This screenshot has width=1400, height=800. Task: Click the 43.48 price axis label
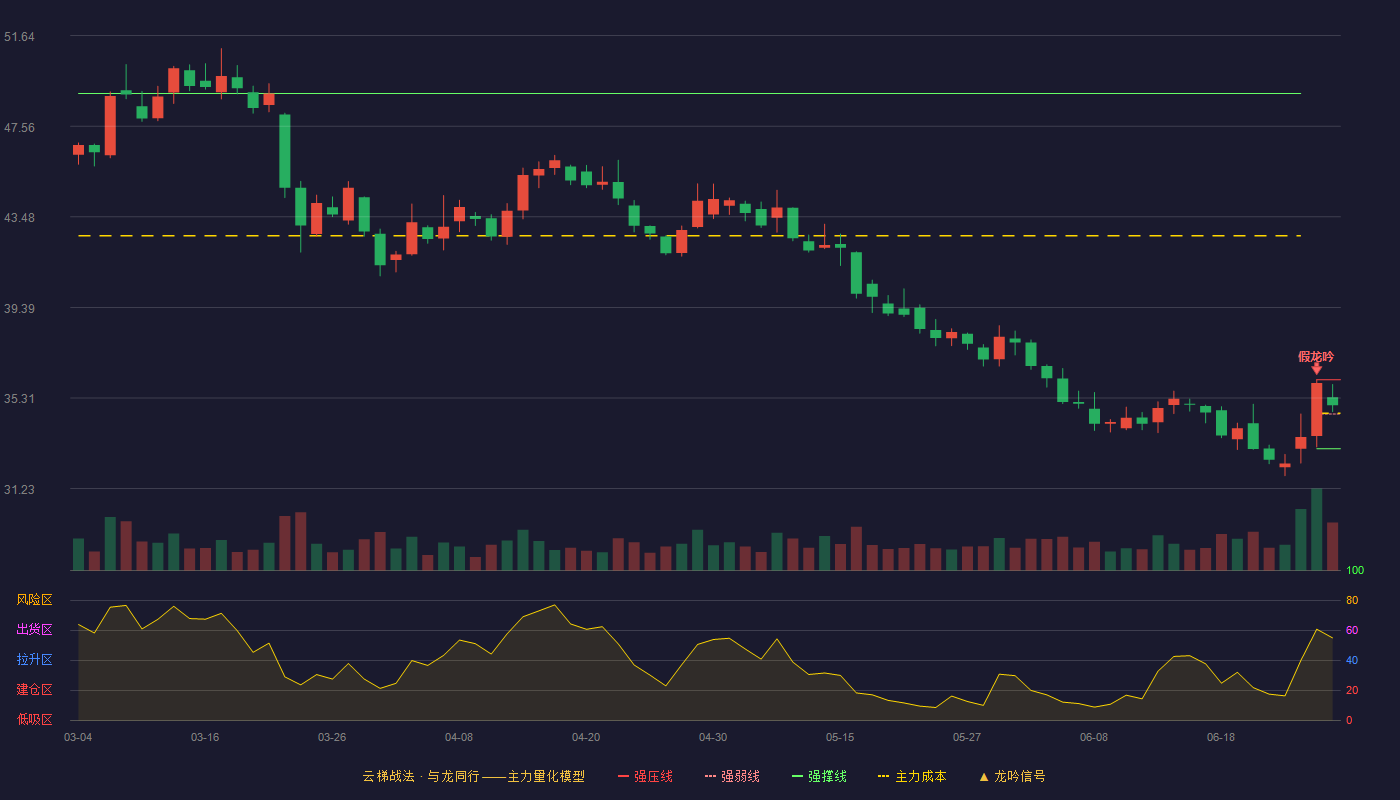click(19, 218)
